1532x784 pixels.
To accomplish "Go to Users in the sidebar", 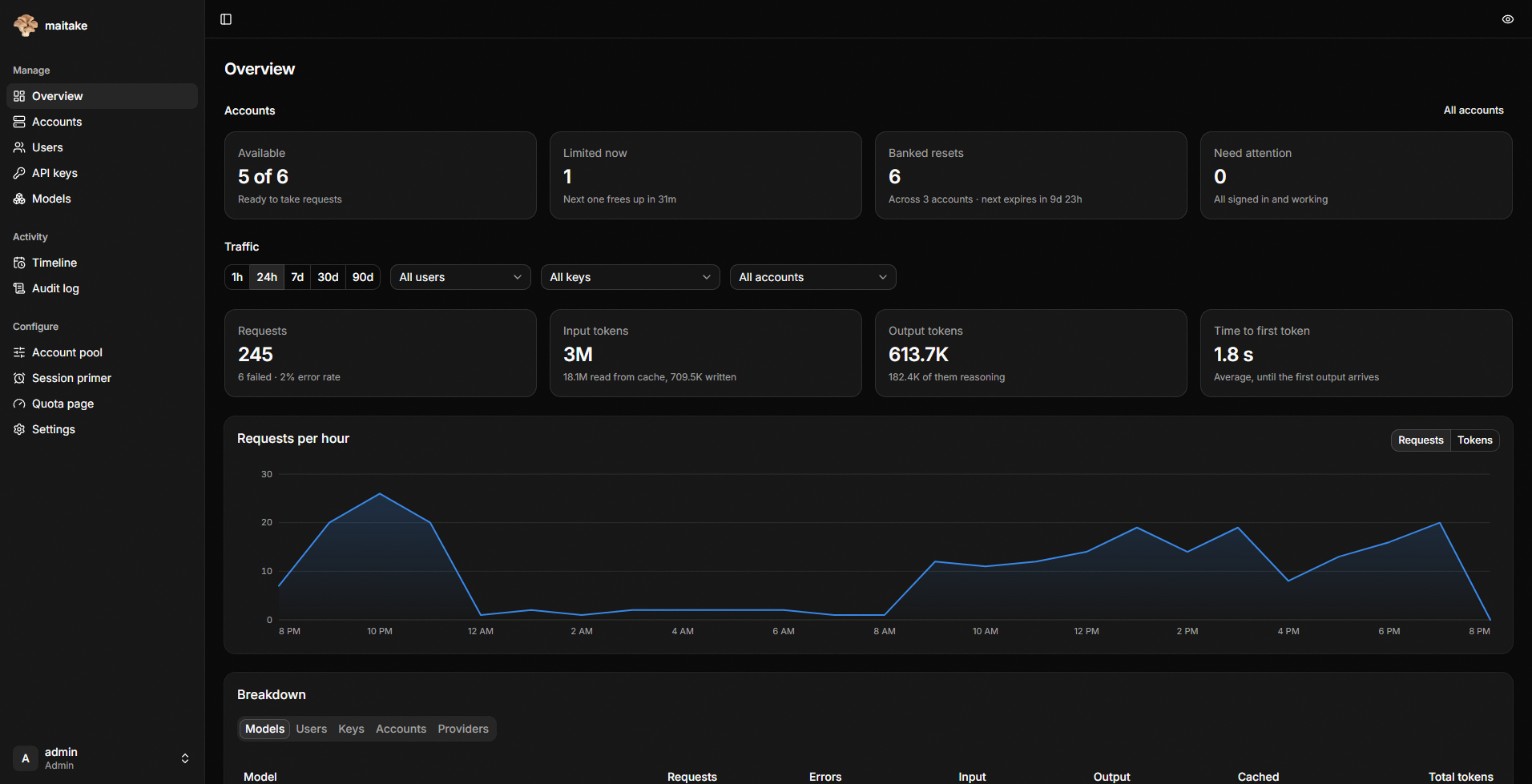I will pyautogui.click(x=47, y=147).
